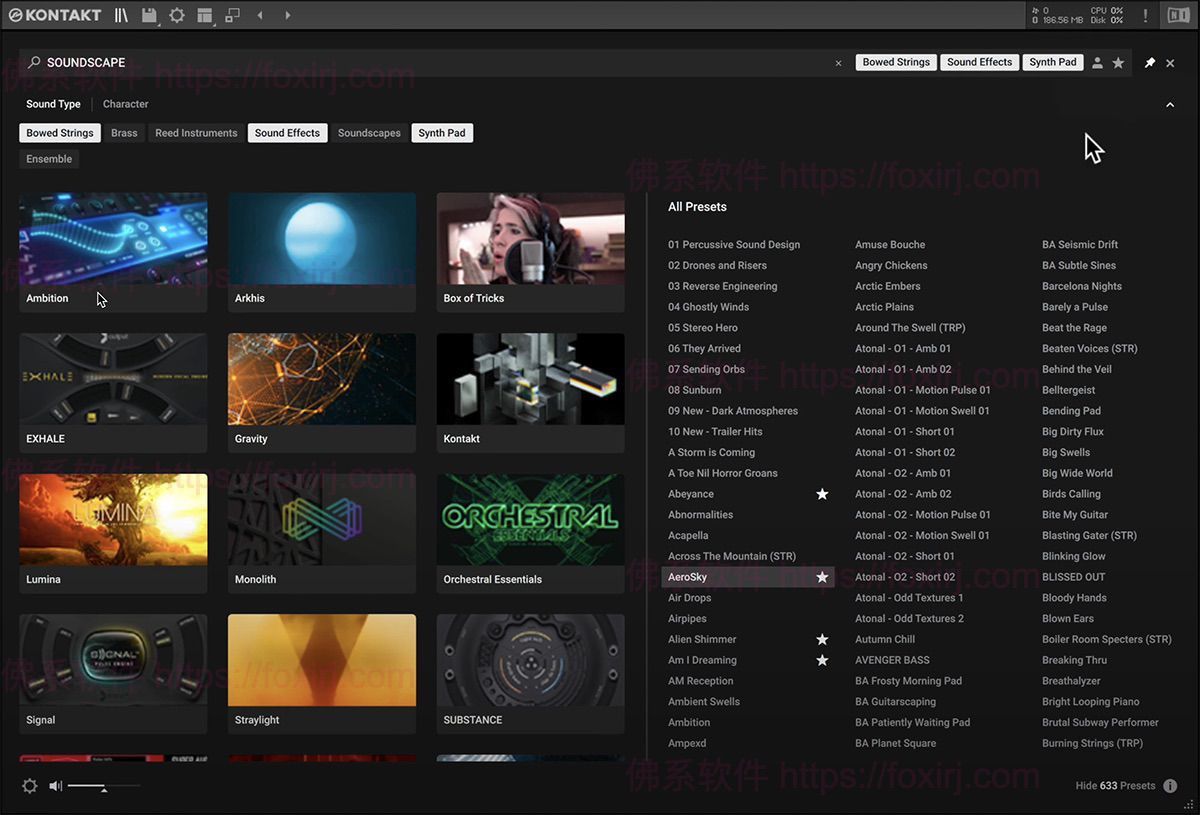1200x815 pixels.
Task: Pin the browser window with the pin icon
Action: click(1148, 62)
